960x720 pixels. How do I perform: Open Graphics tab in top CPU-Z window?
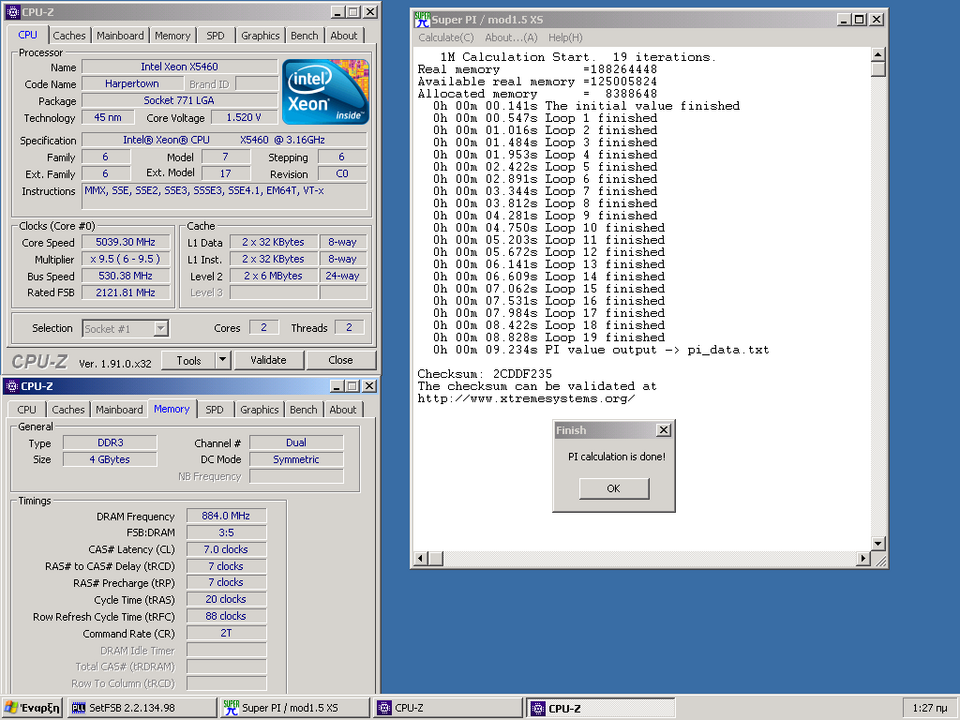pyautogui.click(x=260, y=36)
